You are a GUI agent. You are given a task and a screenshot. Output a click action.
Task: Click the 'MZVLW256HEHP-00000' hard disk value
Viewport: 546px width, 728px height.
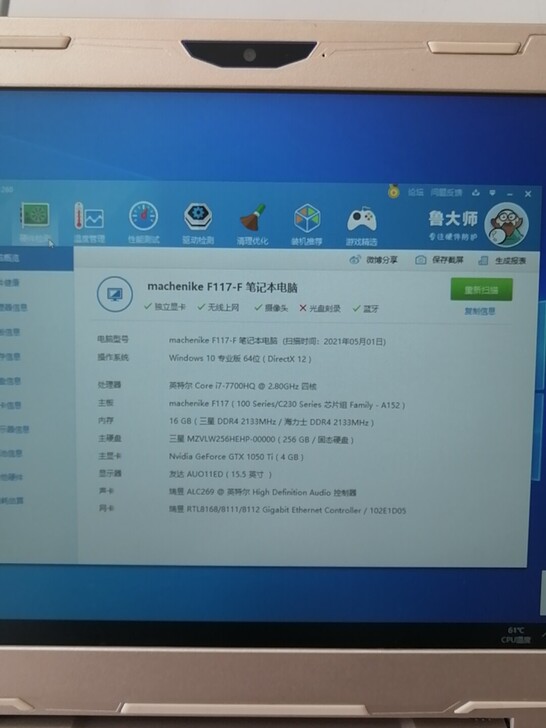(261, 439)
